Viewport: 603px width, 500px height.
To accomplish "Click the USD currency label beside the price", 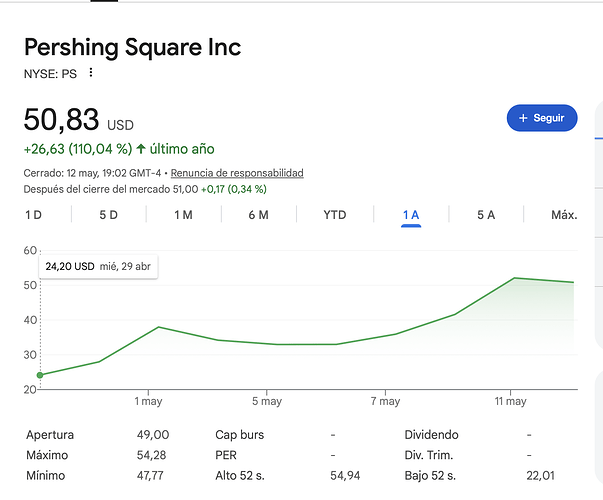I will click(x=120, y=125).
